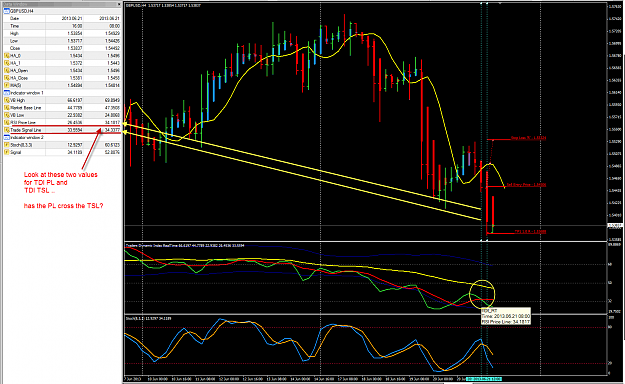625x384 pixels.
Task: Select the Low row label
Action: [14, 41]
